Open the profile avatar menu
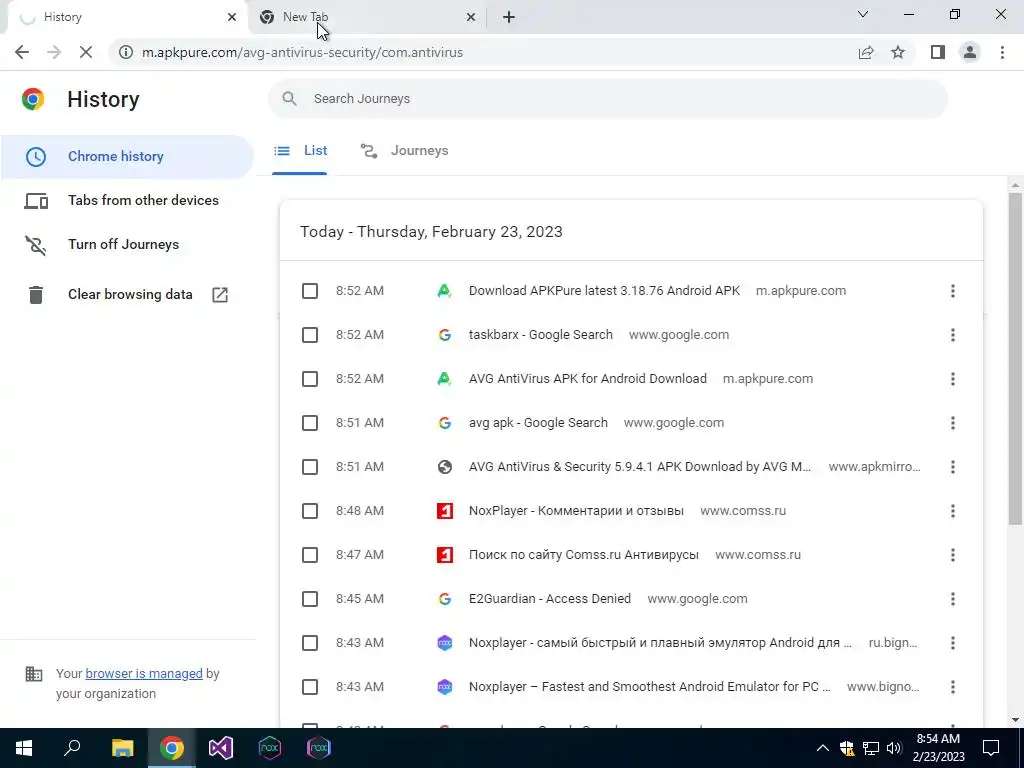Screen dimensions: 1024x768 970,52
